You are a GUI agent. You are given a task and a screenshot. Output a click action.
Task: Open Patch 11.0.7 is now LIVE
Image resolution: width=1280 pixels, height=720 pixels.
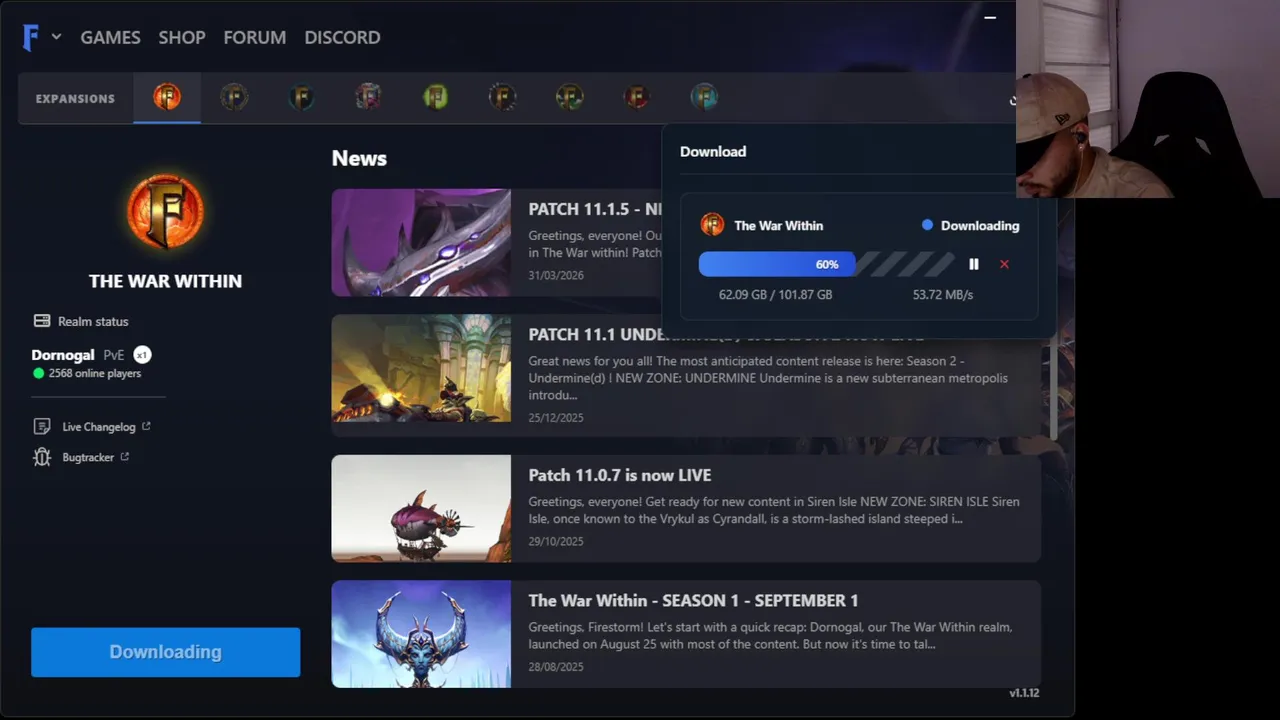[x=620, y=475]
